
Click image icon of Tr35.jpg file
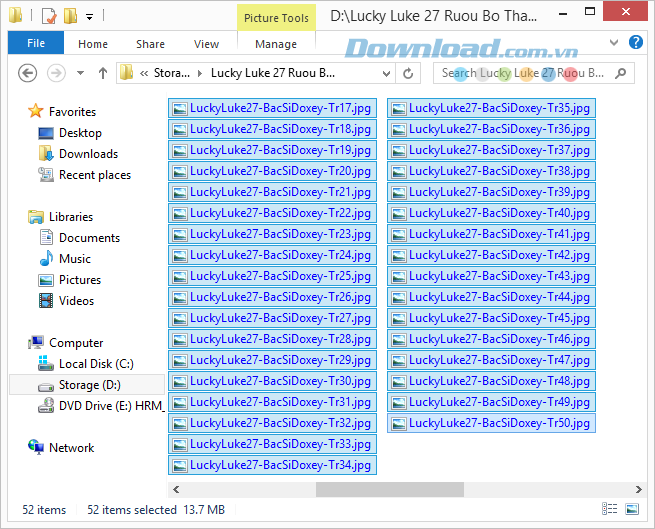coord(399,109)
